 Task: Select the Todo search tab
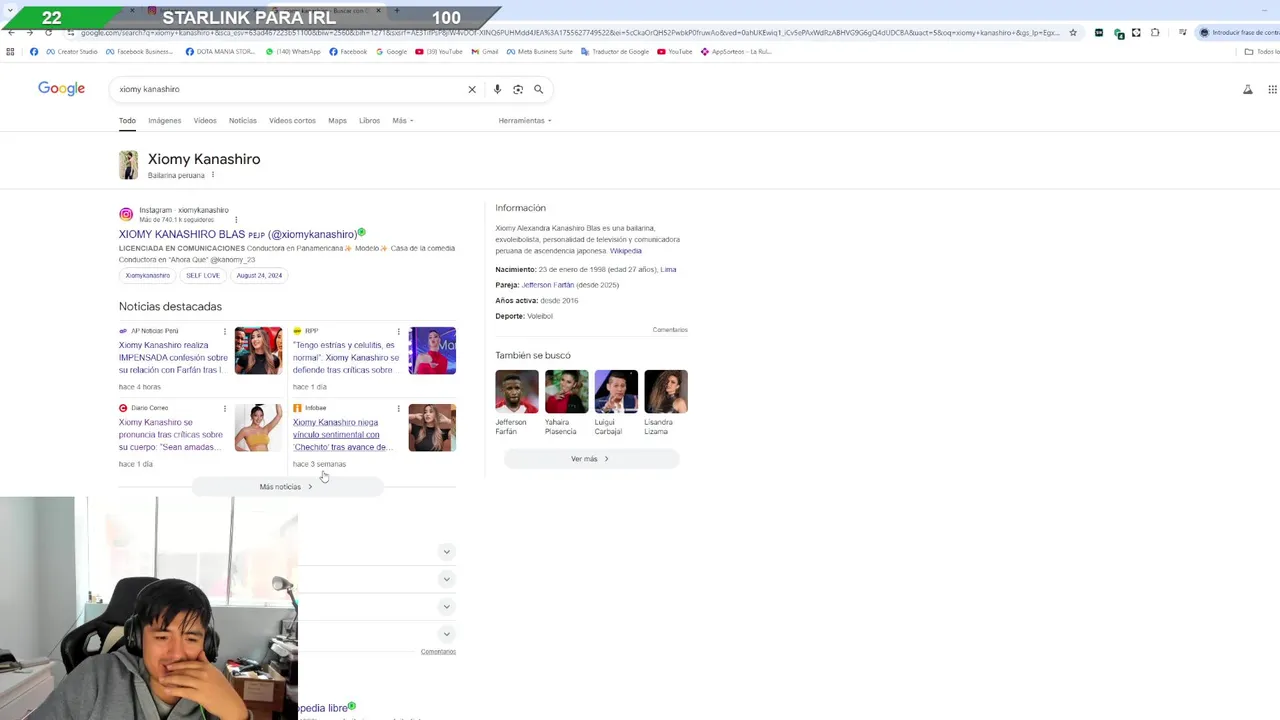point(127,120)
